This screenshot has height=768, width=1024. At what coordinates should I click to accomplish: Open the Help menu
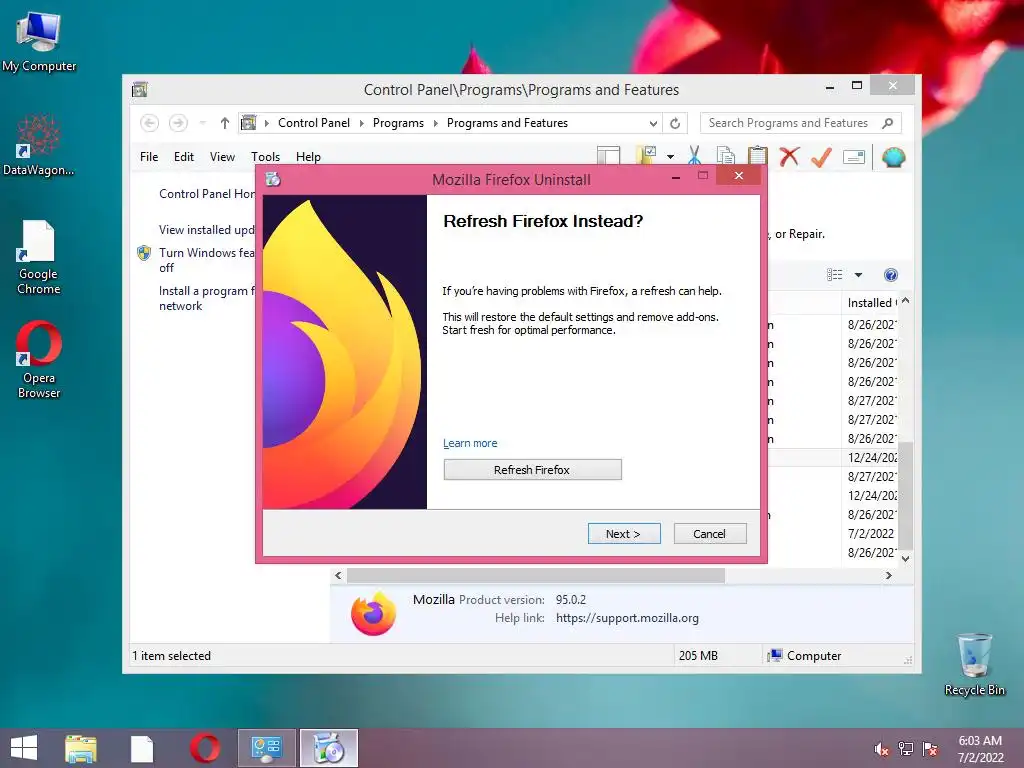pos(308,157)
